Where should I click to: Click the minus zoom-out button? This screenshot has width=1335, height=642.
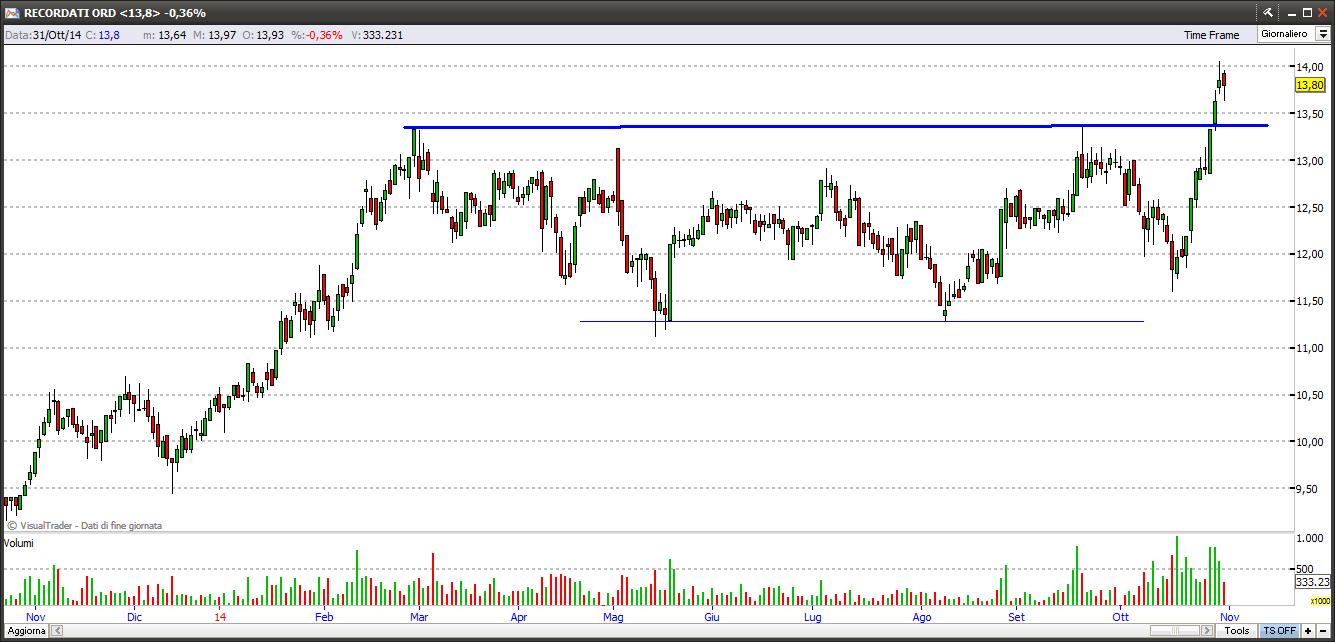[x=1324, y=631]
